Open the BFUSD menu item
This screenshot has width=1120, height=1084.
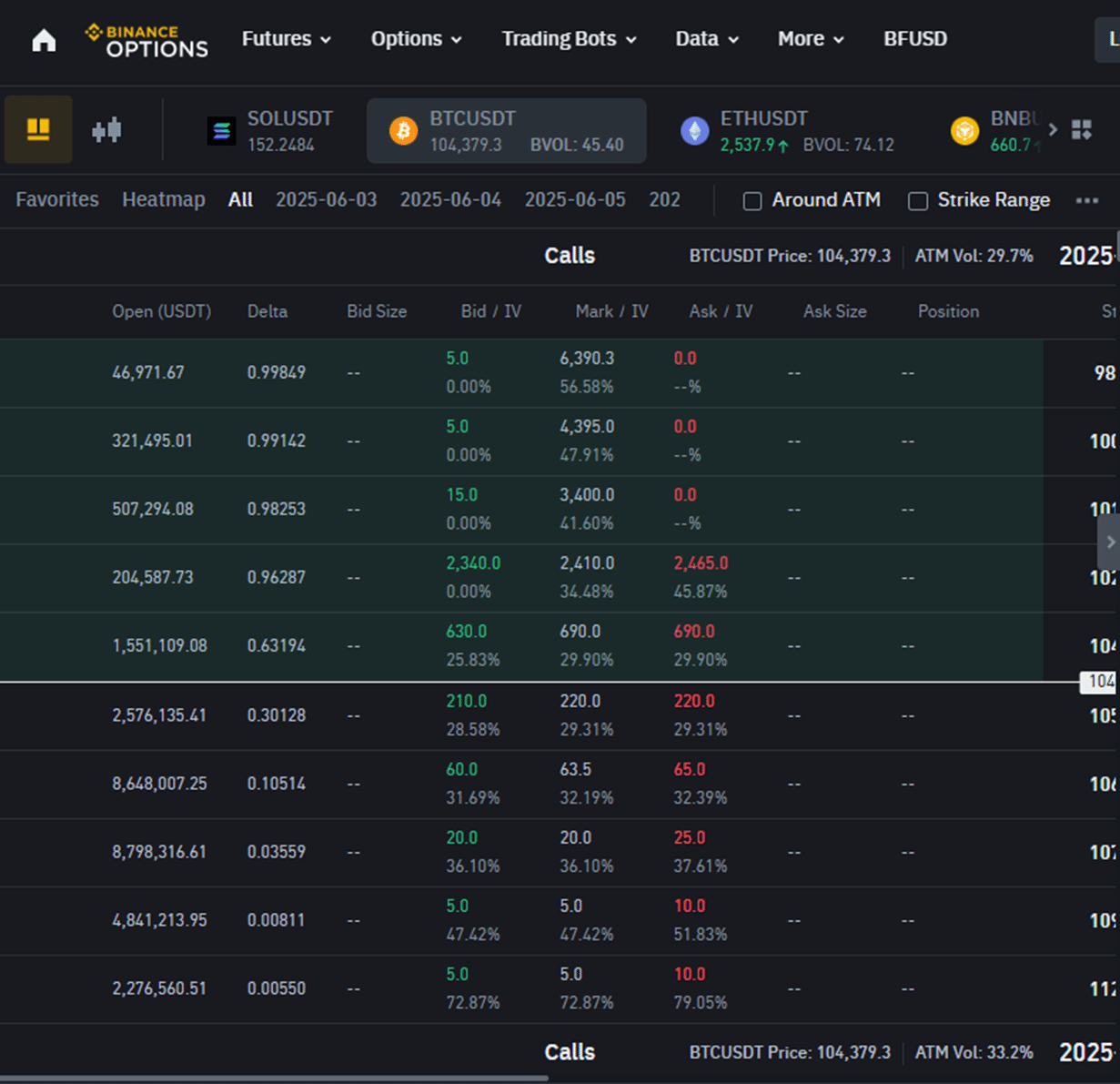[915, 39]
